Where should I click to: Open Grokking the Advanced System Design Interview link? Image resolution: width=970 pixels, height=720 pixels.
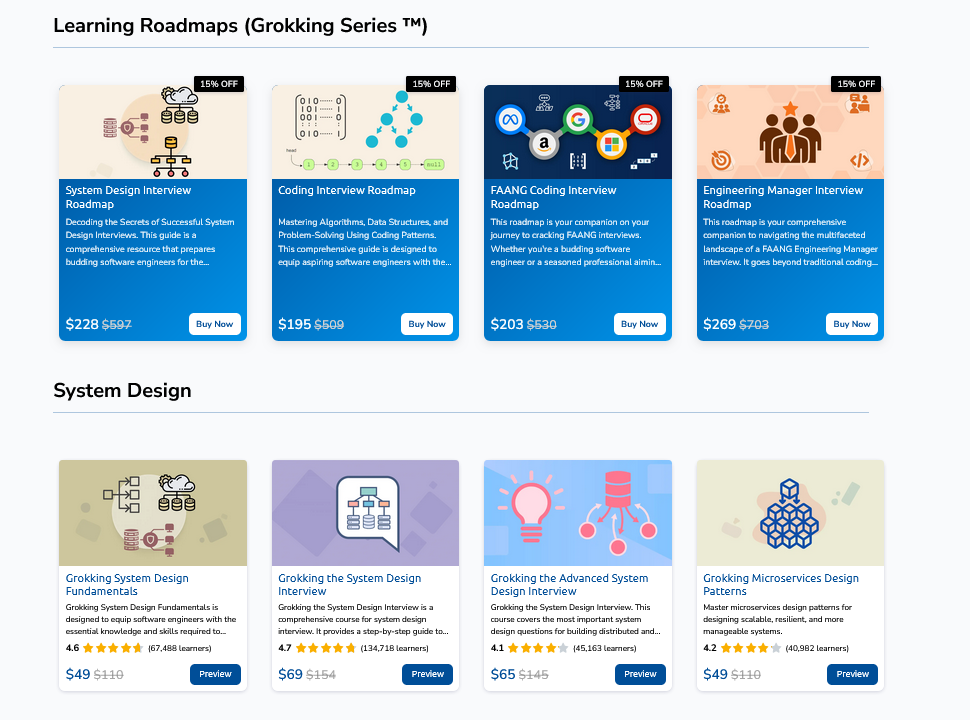(569, 585)
